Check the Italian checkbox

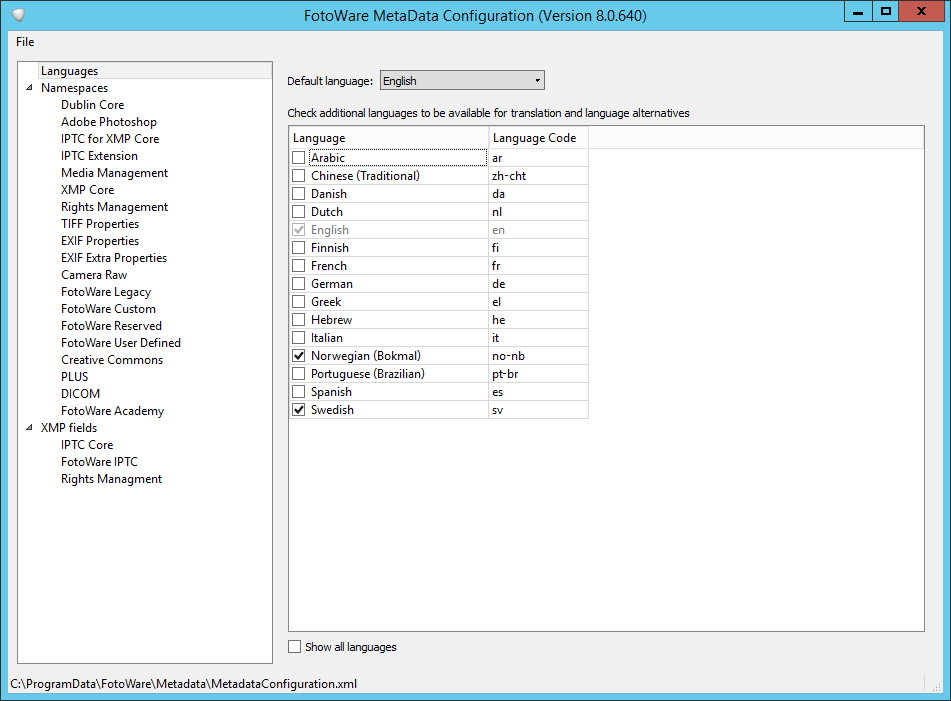pyautogui.click(x=298, y=338)
